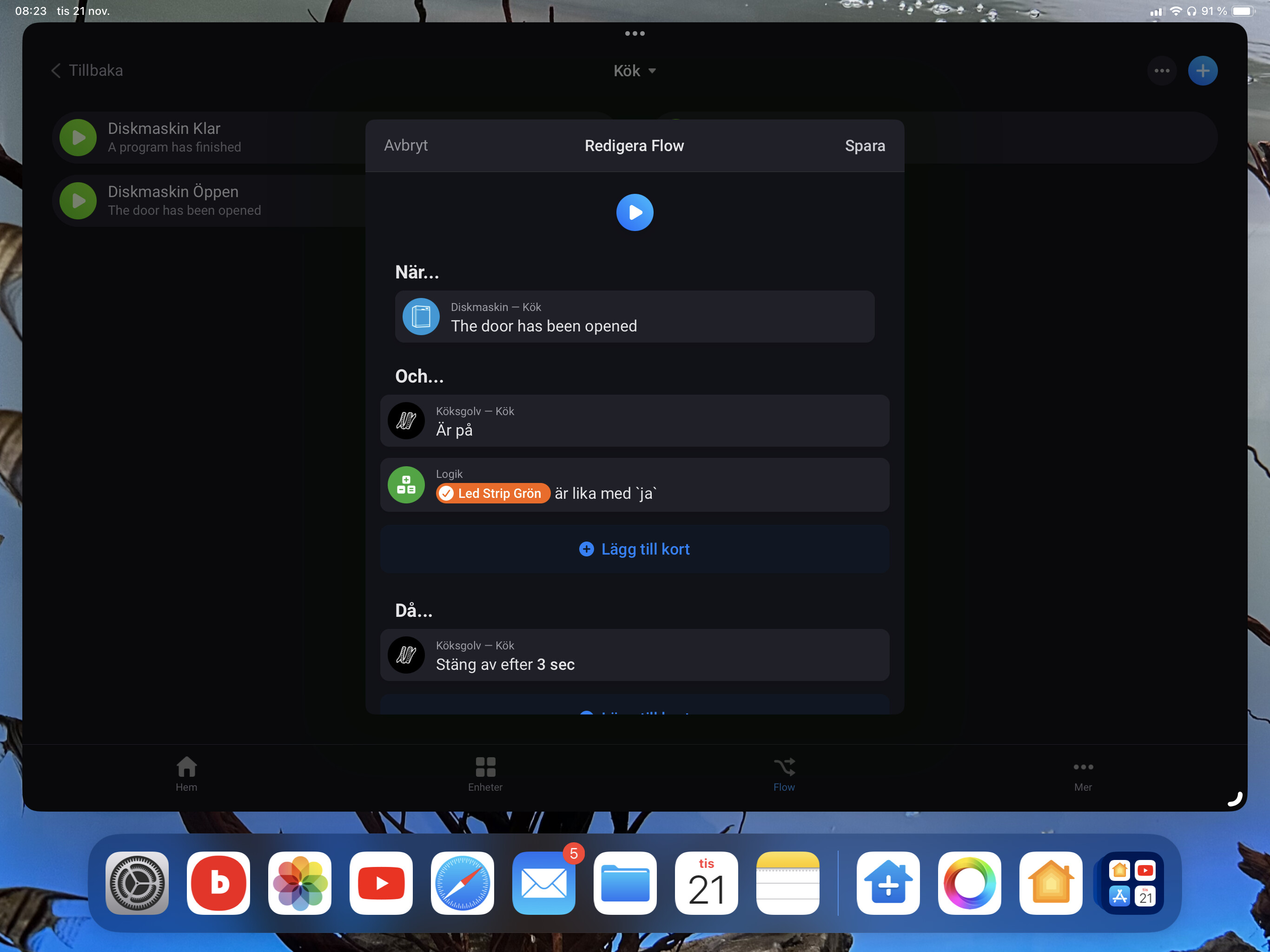The height and width of the screenshot is (952, 1270).
Task: Open the three-dots options button top right
Action: click(x=1162, y=71)
